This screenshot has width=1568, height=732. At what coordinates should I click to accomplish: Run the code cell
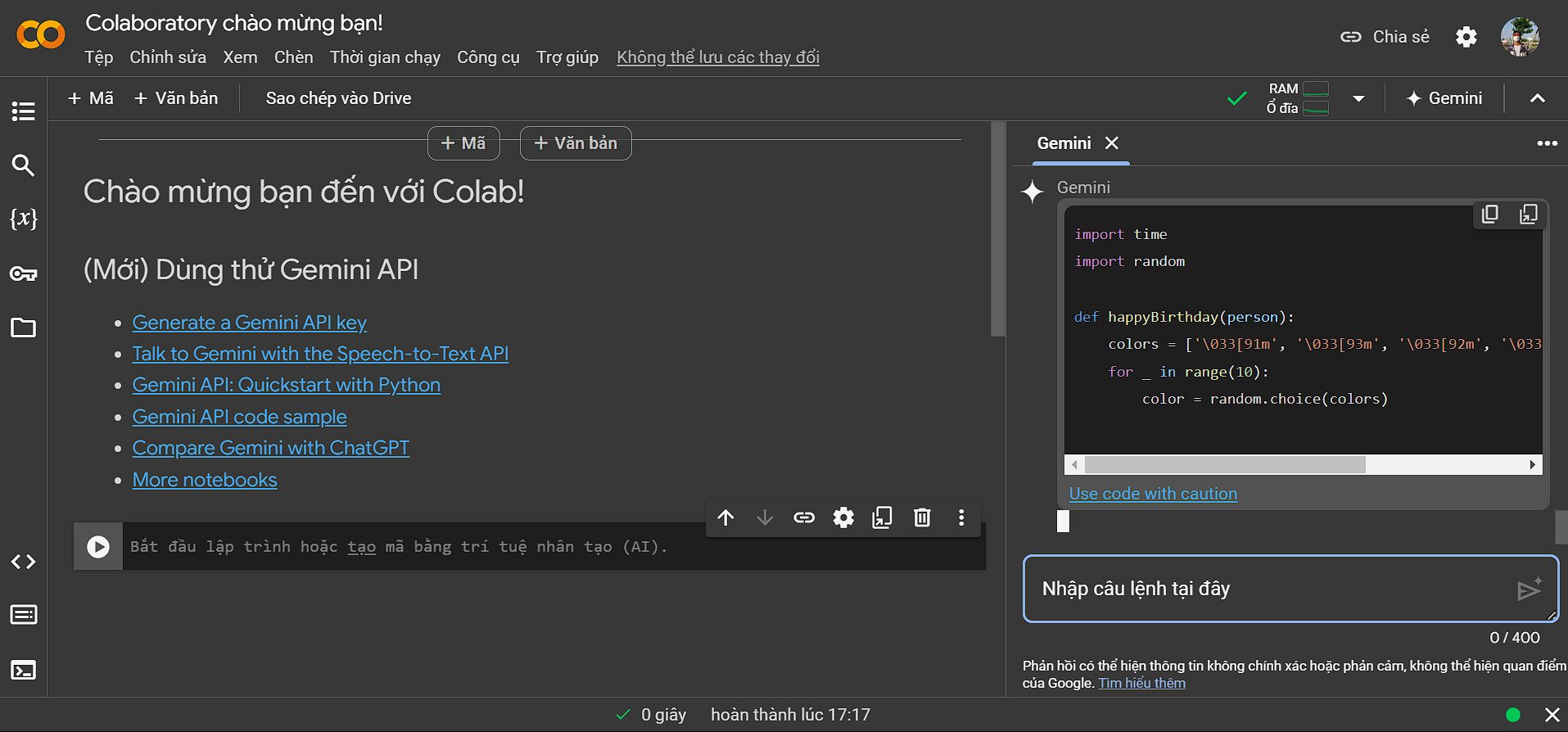pos(98,546)
